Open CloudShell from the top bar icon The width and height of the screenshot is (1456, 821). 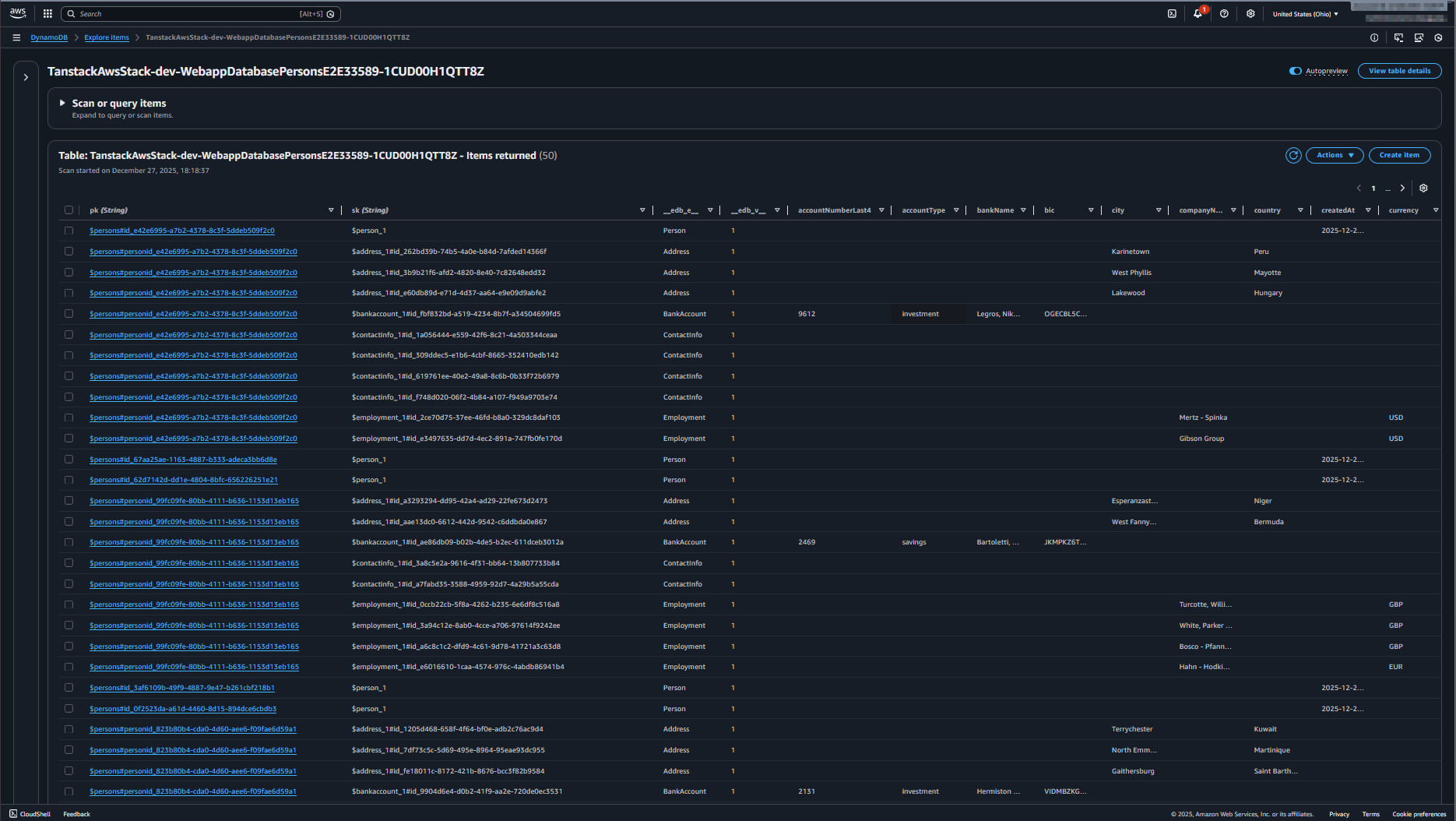click(1172, 14)
